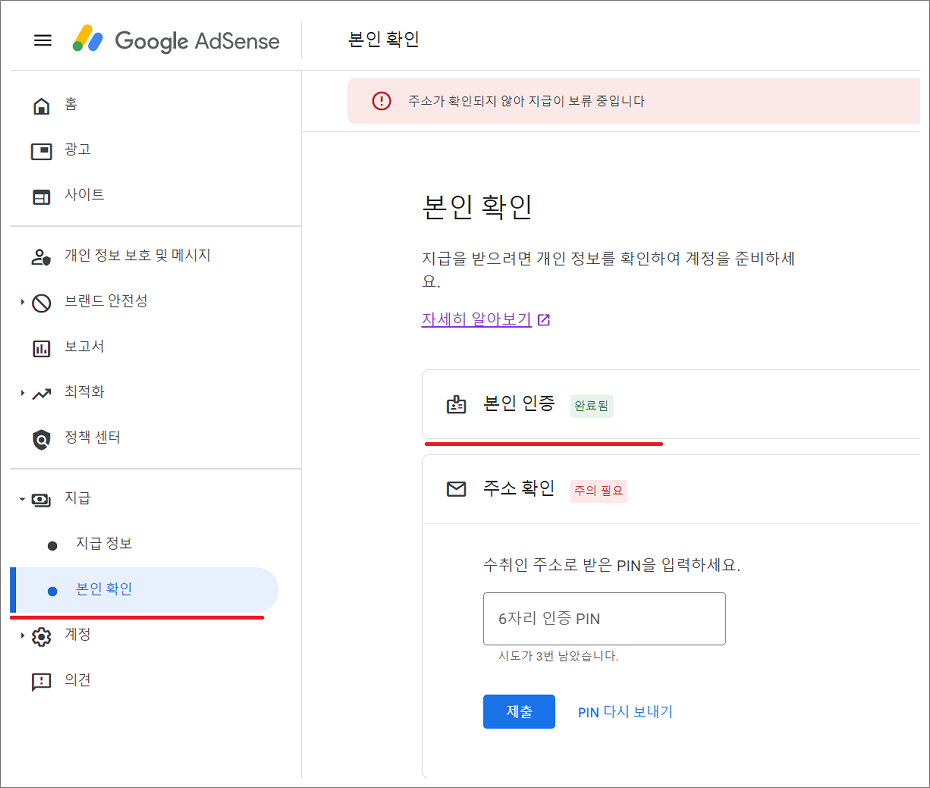
Task: Click the 지급 (Payments) wallet icon
Action: [x=40, y=498]
